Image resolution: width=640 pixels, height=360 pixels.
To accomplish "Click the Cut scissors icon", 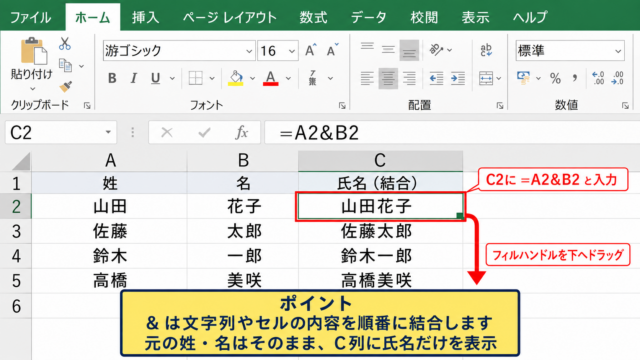I will [64, 44].
